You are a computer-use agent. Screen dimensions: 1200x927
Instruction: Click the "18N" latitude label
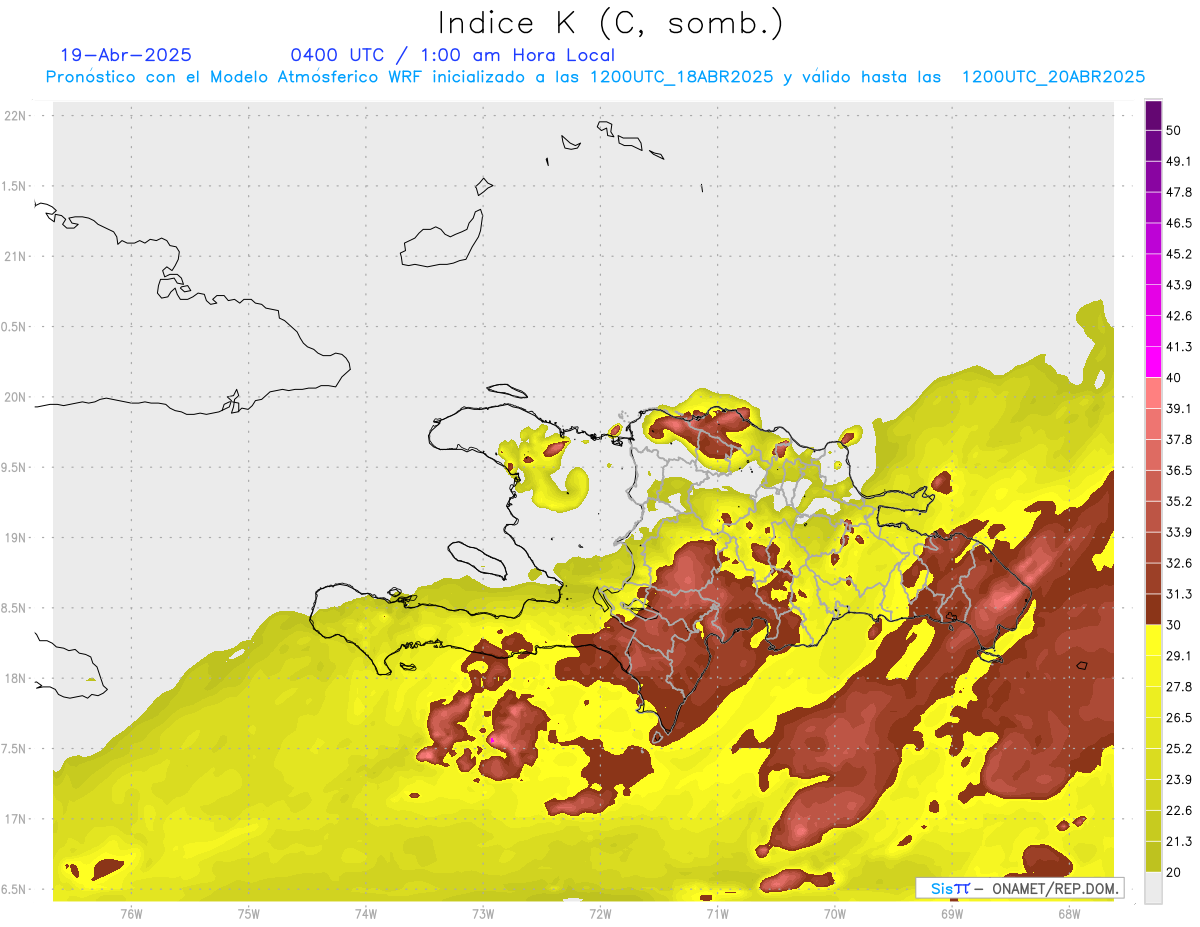click(x=16, y=678)
